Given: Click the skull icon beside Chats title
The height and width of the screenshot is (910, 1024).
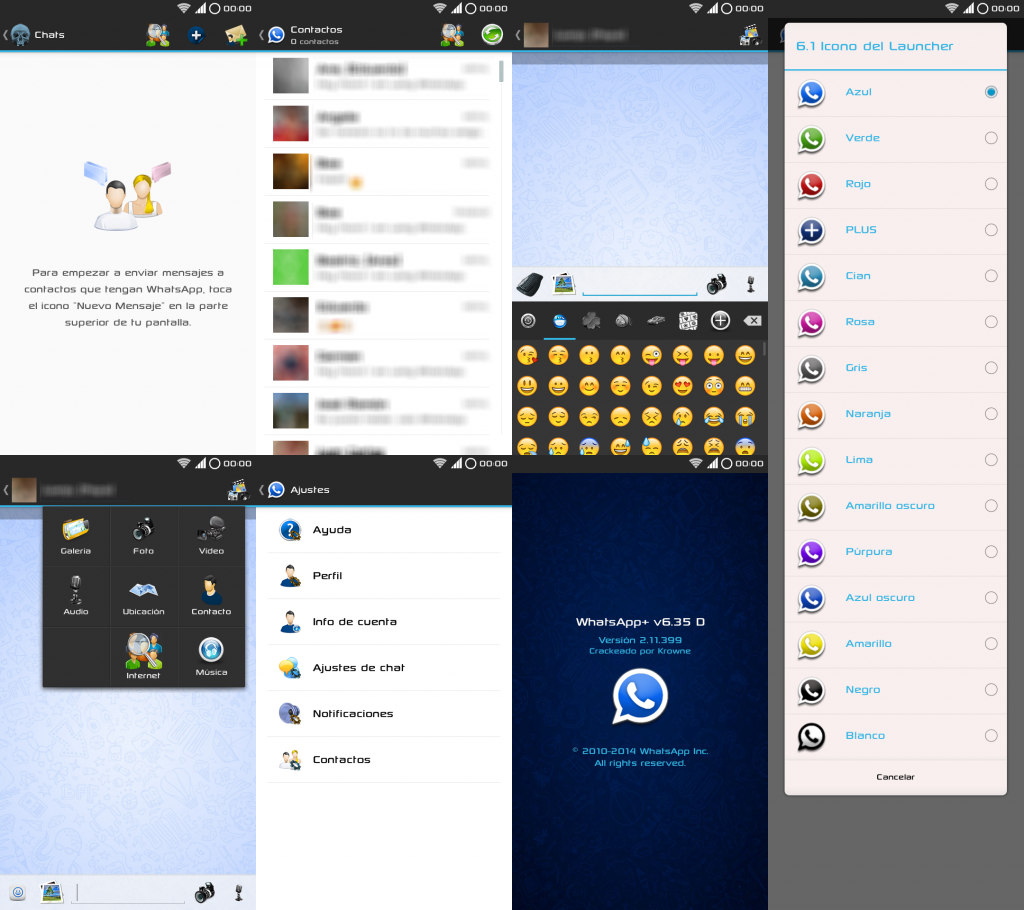Looking at the screenshot, I should point(21,35).
